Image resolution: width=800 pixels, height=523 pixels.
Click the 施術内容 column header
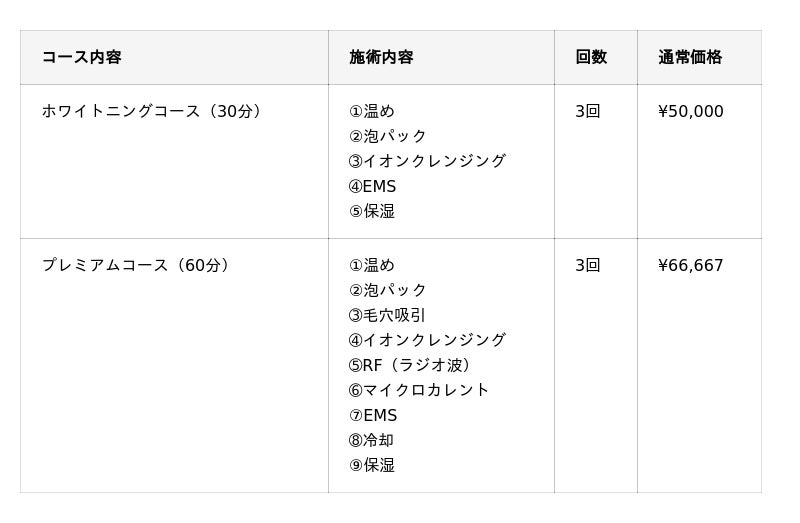(381, 58)
